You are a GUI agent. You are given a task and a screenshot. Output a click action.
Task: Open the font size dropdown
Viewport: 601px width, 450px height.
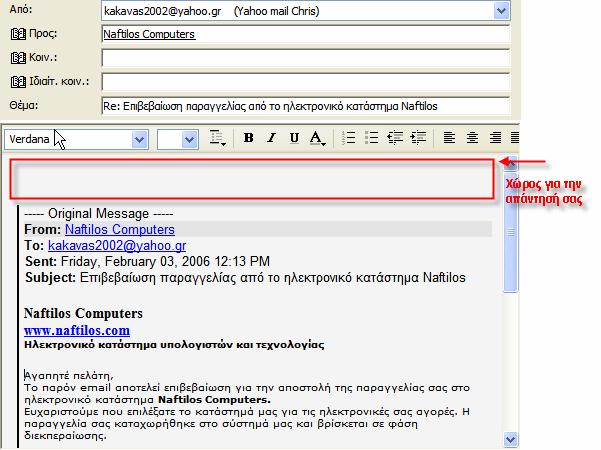tap(189, 139)
